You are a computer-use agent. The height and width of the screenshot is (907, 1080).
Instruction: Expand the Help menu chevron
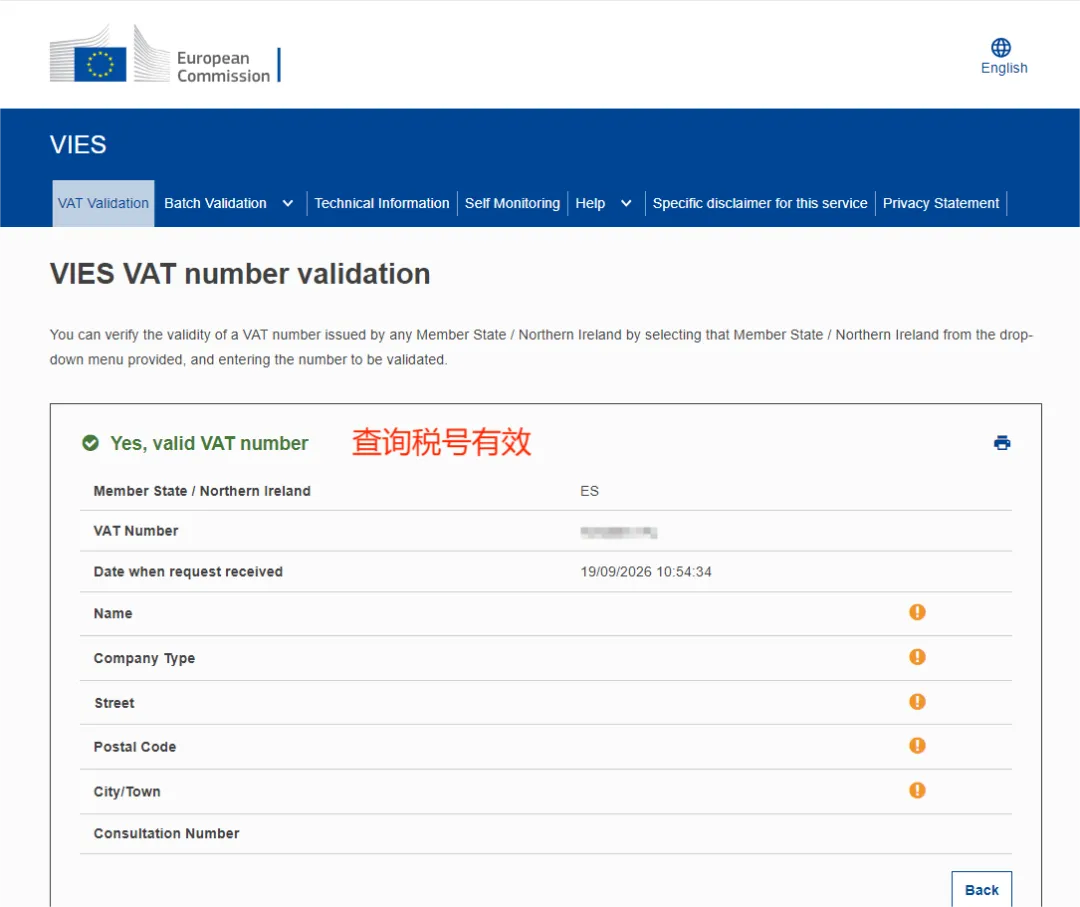tap(626, 203)
